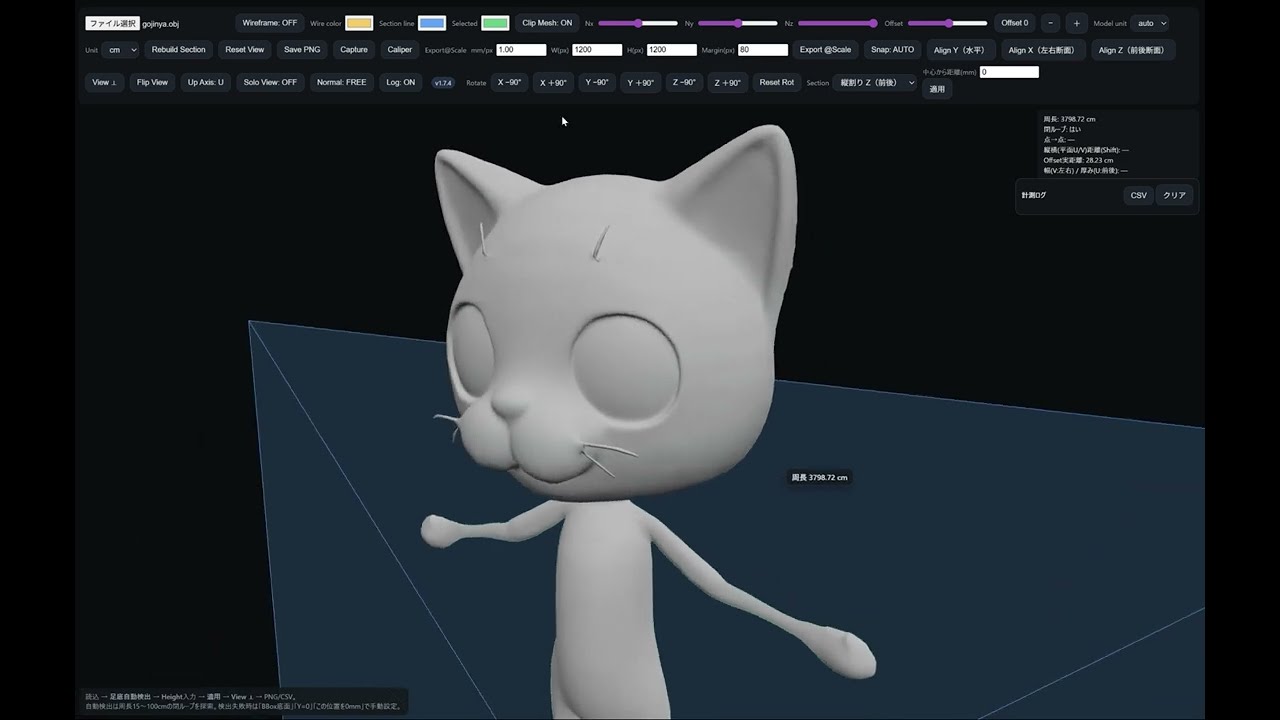1280x720 pixels.
Task: Rotate model with Z +90° button
Action: click(x=727, y=83)
